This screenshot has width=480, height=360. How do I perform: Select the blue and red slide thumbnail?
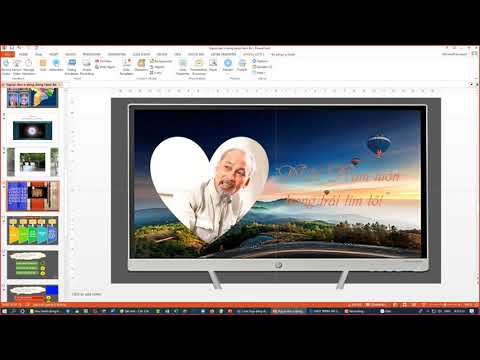pyautogui.click(x=33, y=196)
